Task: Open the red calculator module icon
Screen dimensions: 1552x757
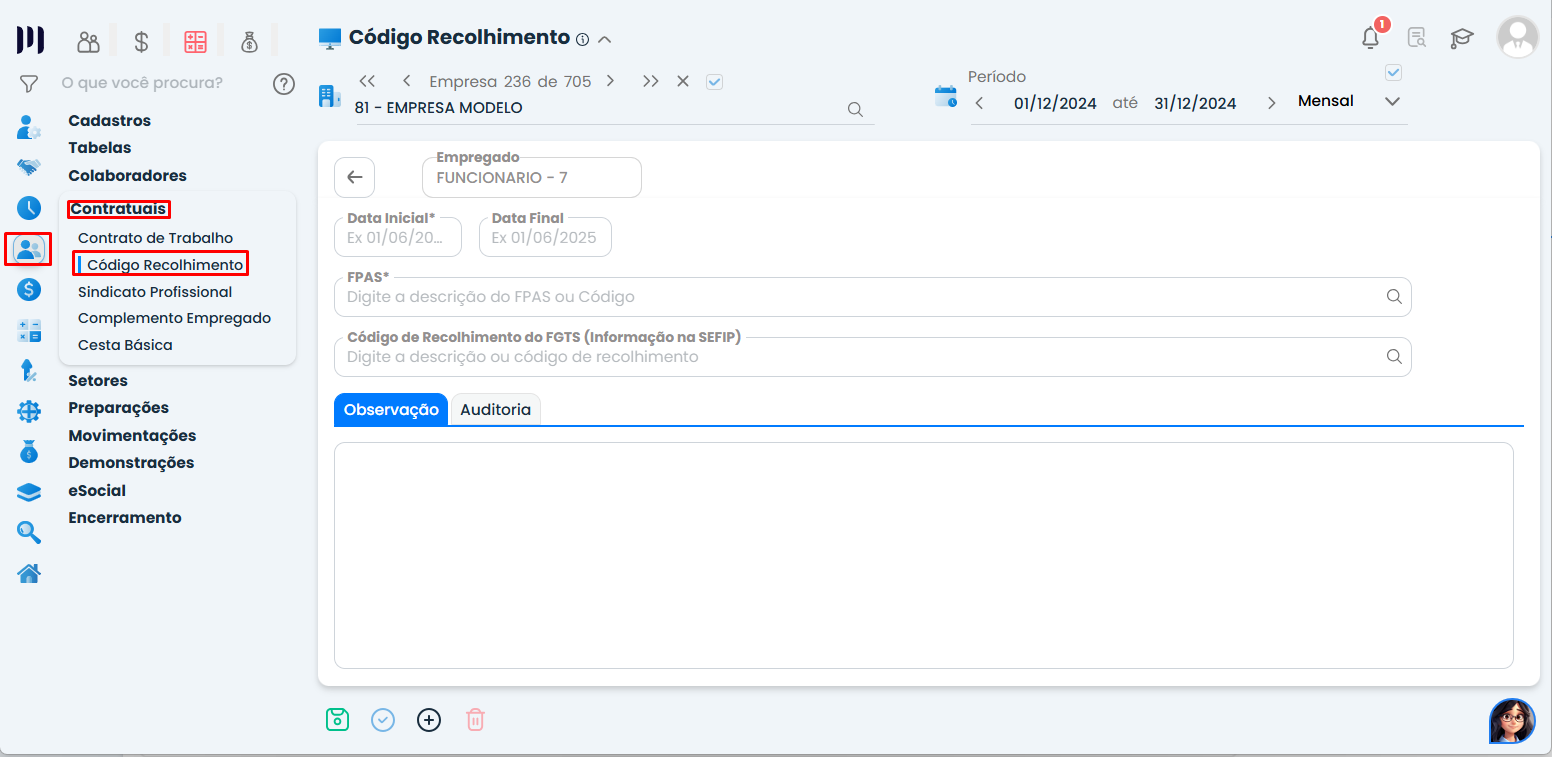Action: pos(195,42)
